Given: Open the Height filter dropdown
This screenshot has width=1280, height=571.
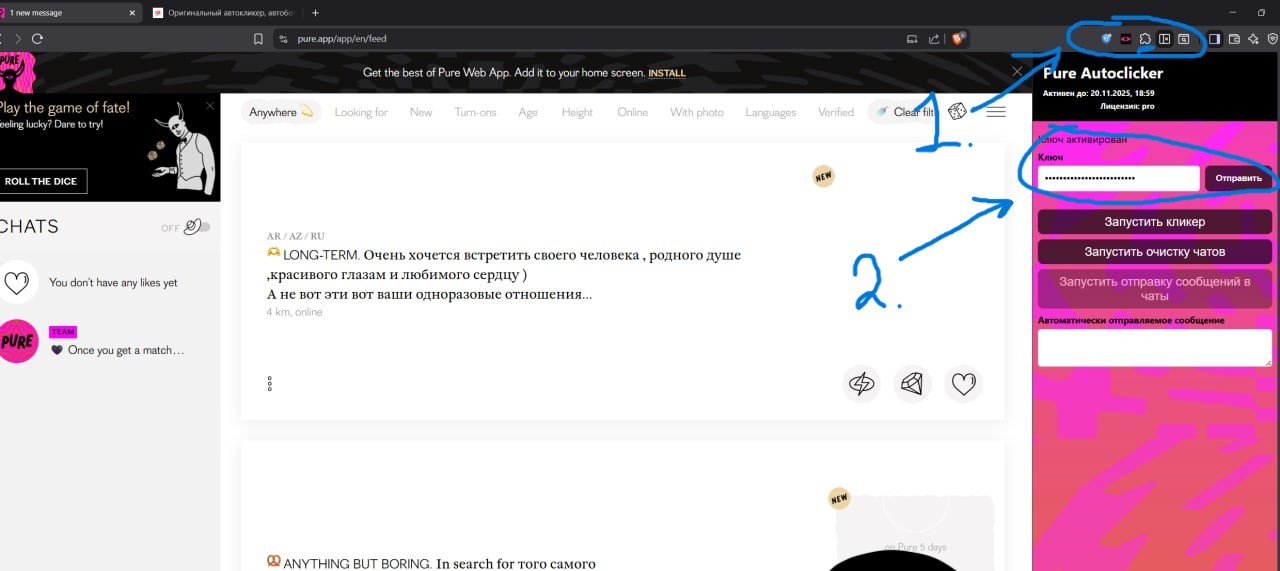Looking at the screenshot, I should click(x=577, y=112).
